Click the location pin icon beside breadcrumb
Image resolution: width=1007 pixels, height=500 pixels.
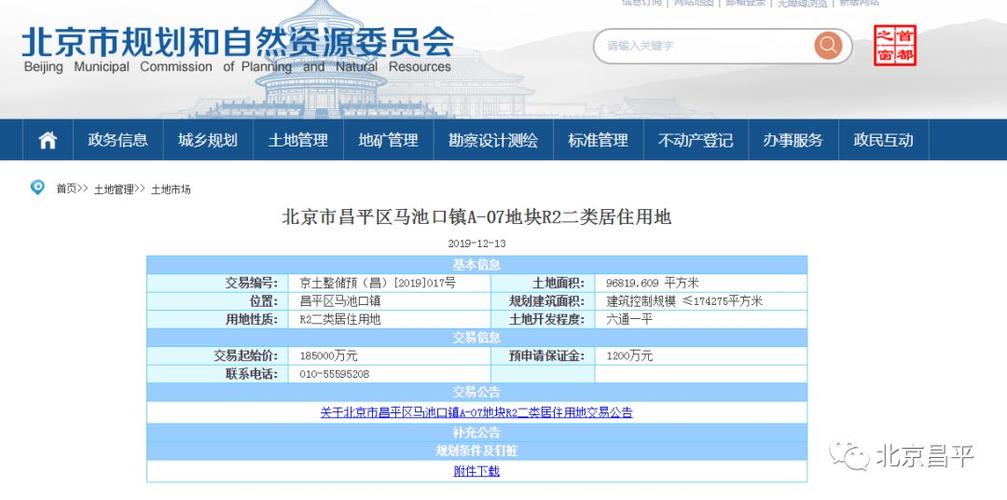pos(38,187)
